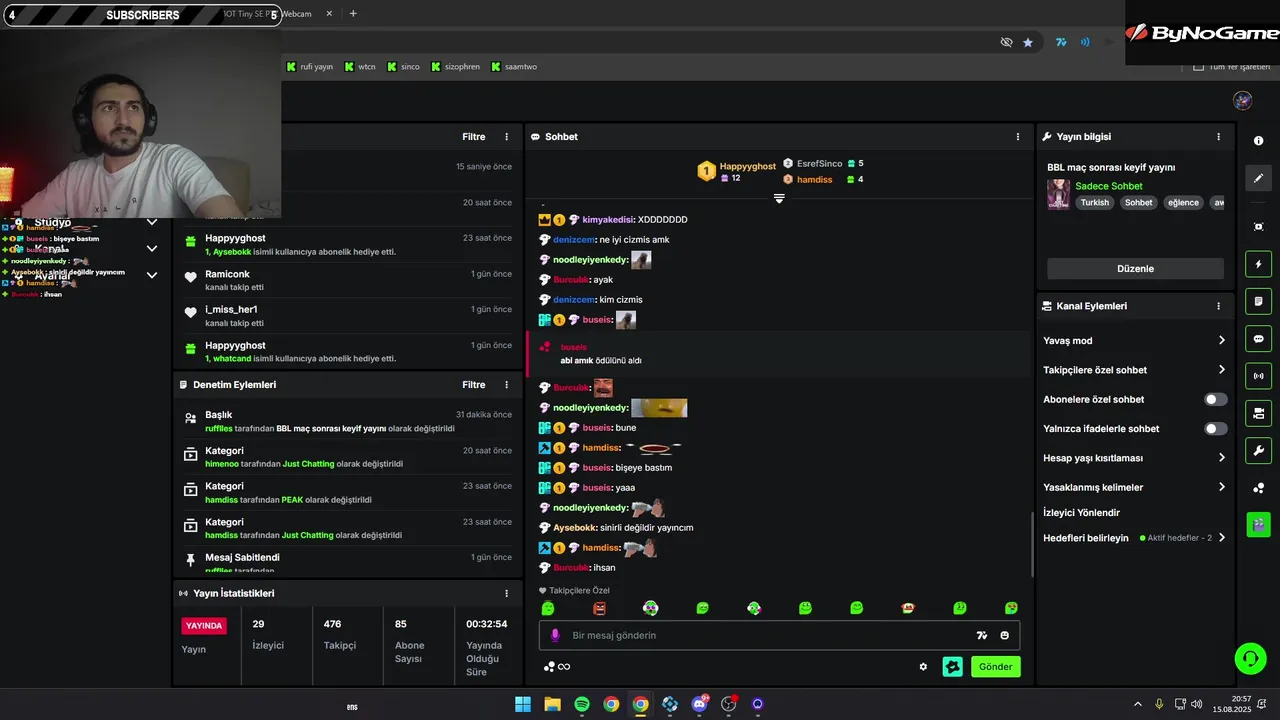1280x720 pixels.
Task: Send message with Gönder button
Action: pyautogui.click(x=995, y=667)
